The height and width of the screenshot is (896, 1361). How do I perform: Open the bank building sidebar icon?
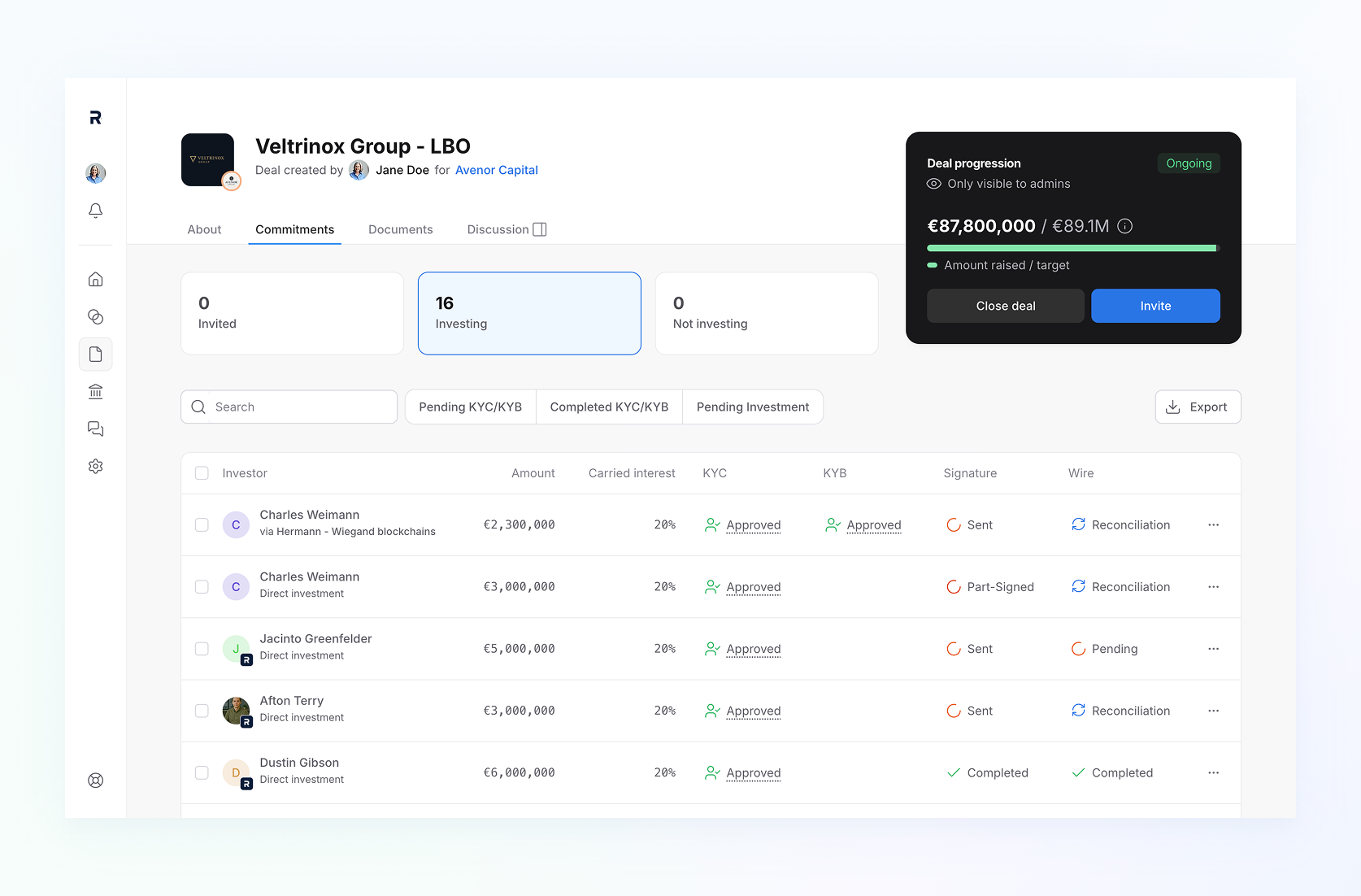pos(95,392)
